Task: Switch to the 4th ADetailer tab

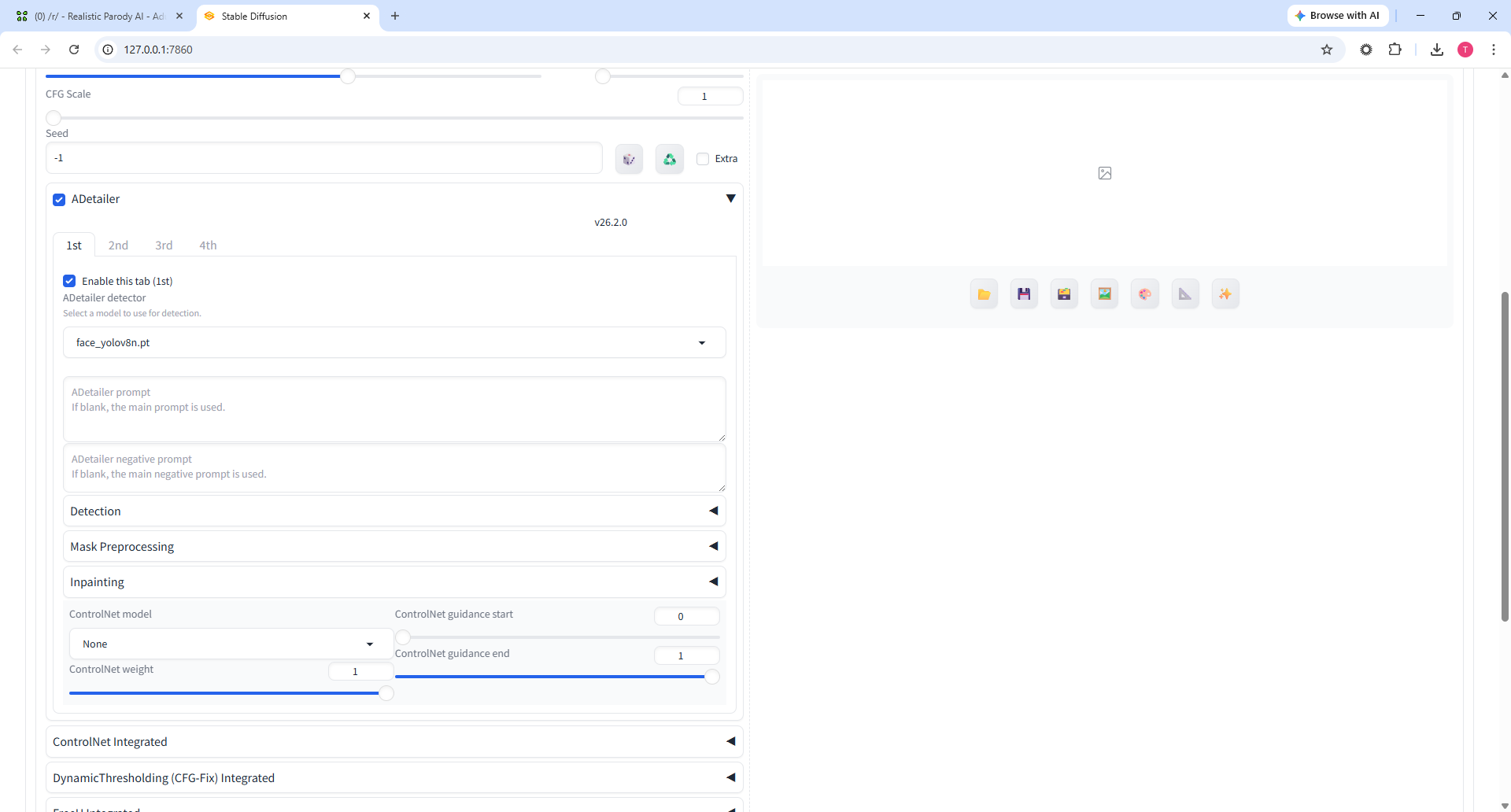Action: pos(208,245)
